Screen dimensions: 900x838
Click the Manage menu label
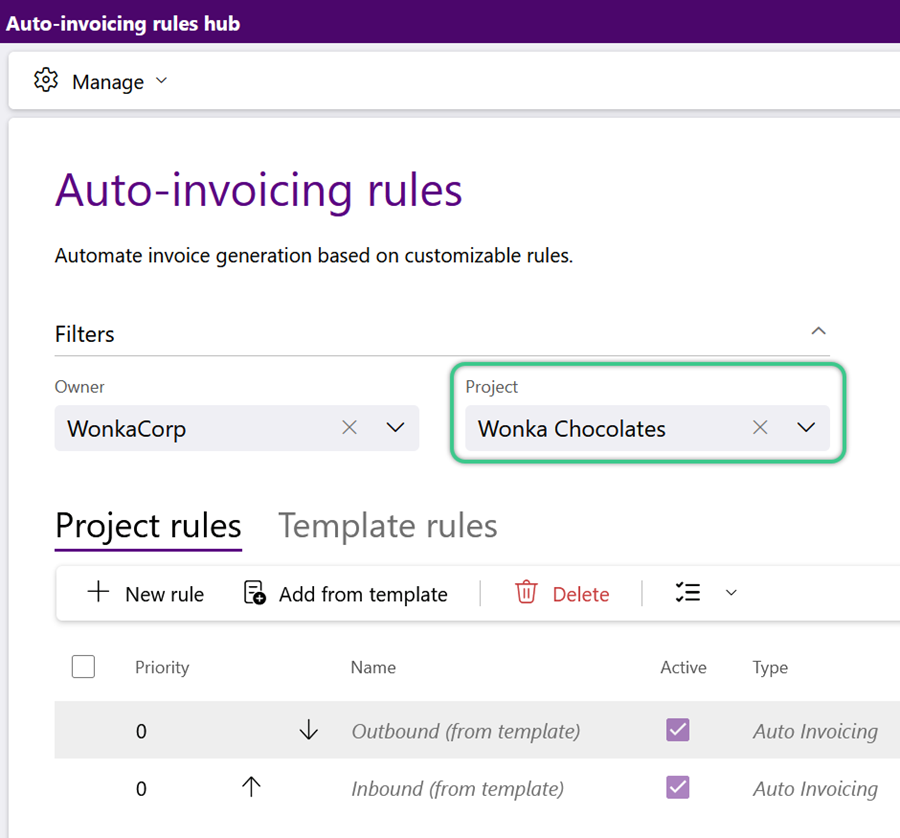coord(108,82)
